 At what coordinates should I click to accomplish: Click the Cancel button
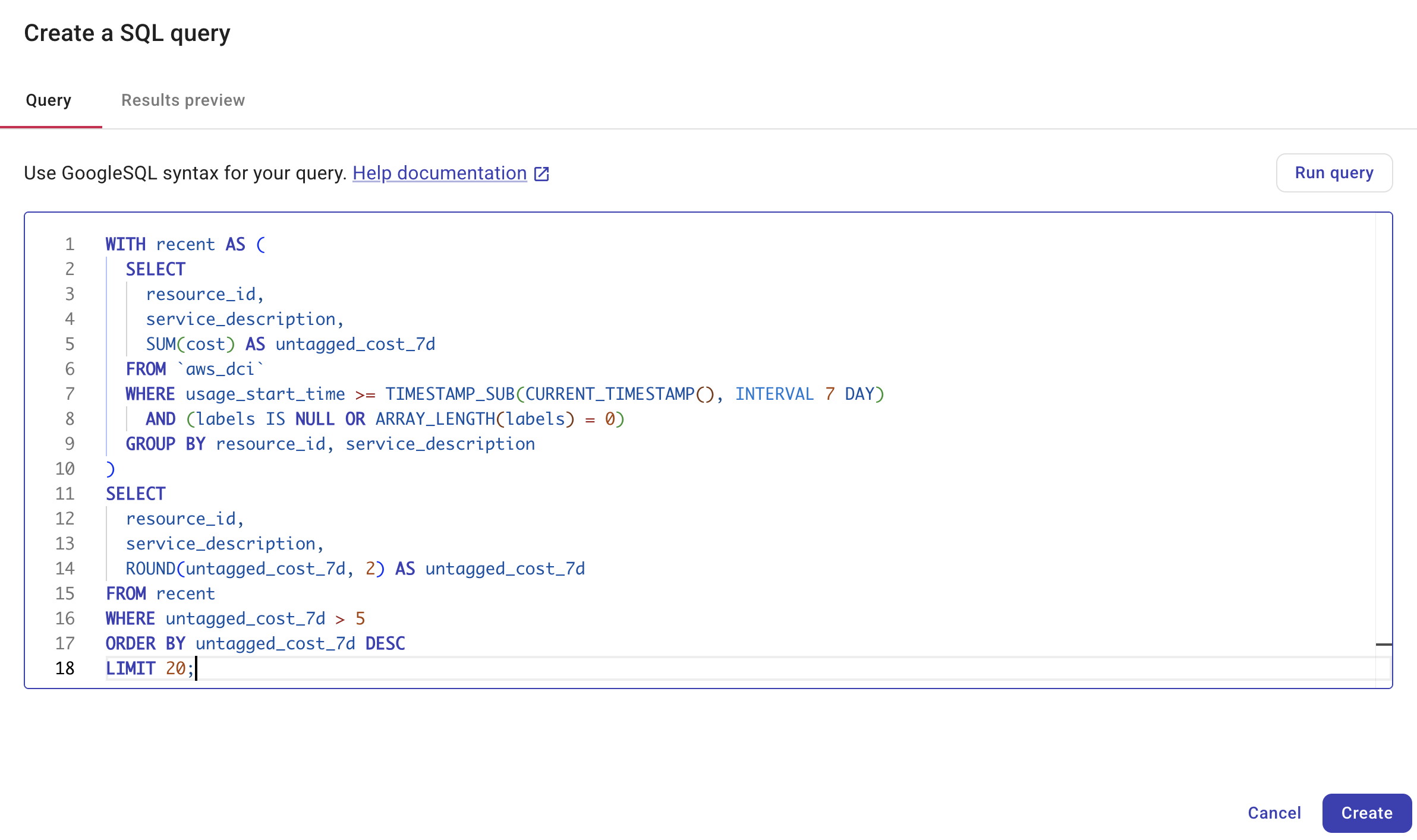tap(1274, 813)
